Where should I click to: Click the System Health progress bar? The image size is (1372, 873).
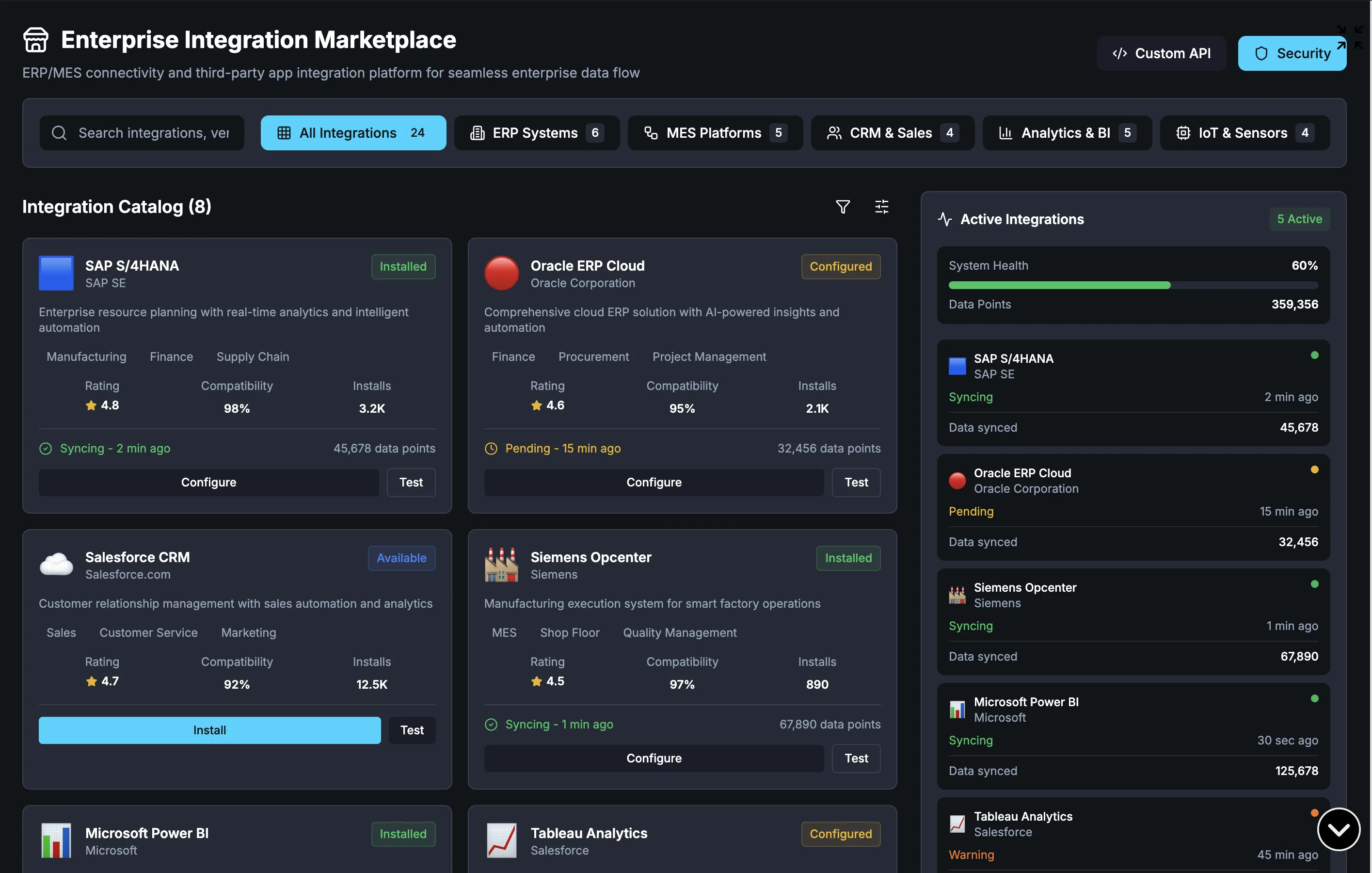coord(1133,285)
